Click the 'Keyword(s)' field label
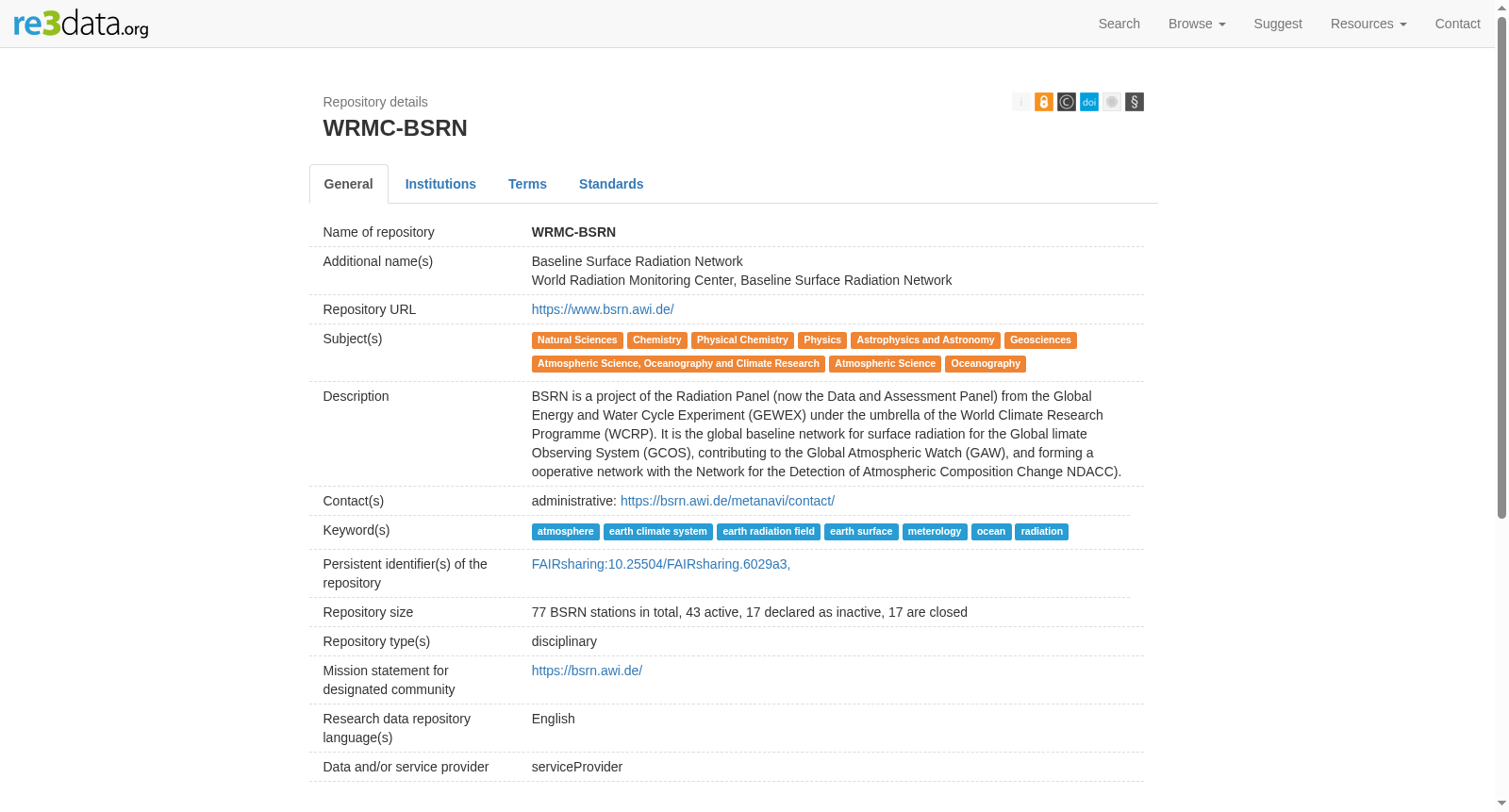 tap(357, 530)
